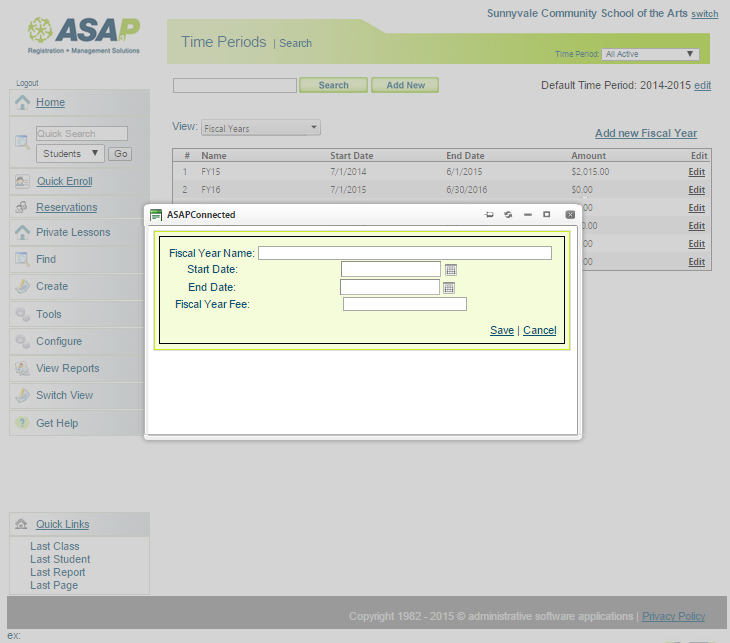Open the Students quick search dropdown

70,154
